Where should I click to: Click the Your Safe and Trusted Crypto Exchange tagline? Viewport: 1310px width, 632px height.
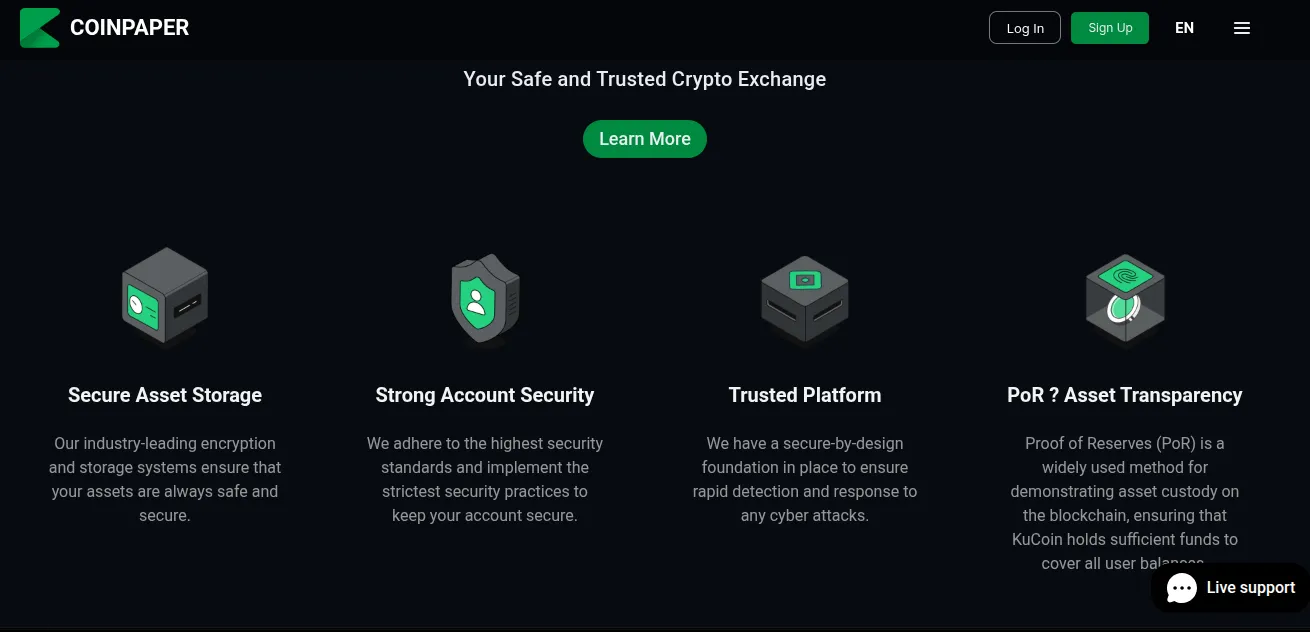click(x=645, y=79)
